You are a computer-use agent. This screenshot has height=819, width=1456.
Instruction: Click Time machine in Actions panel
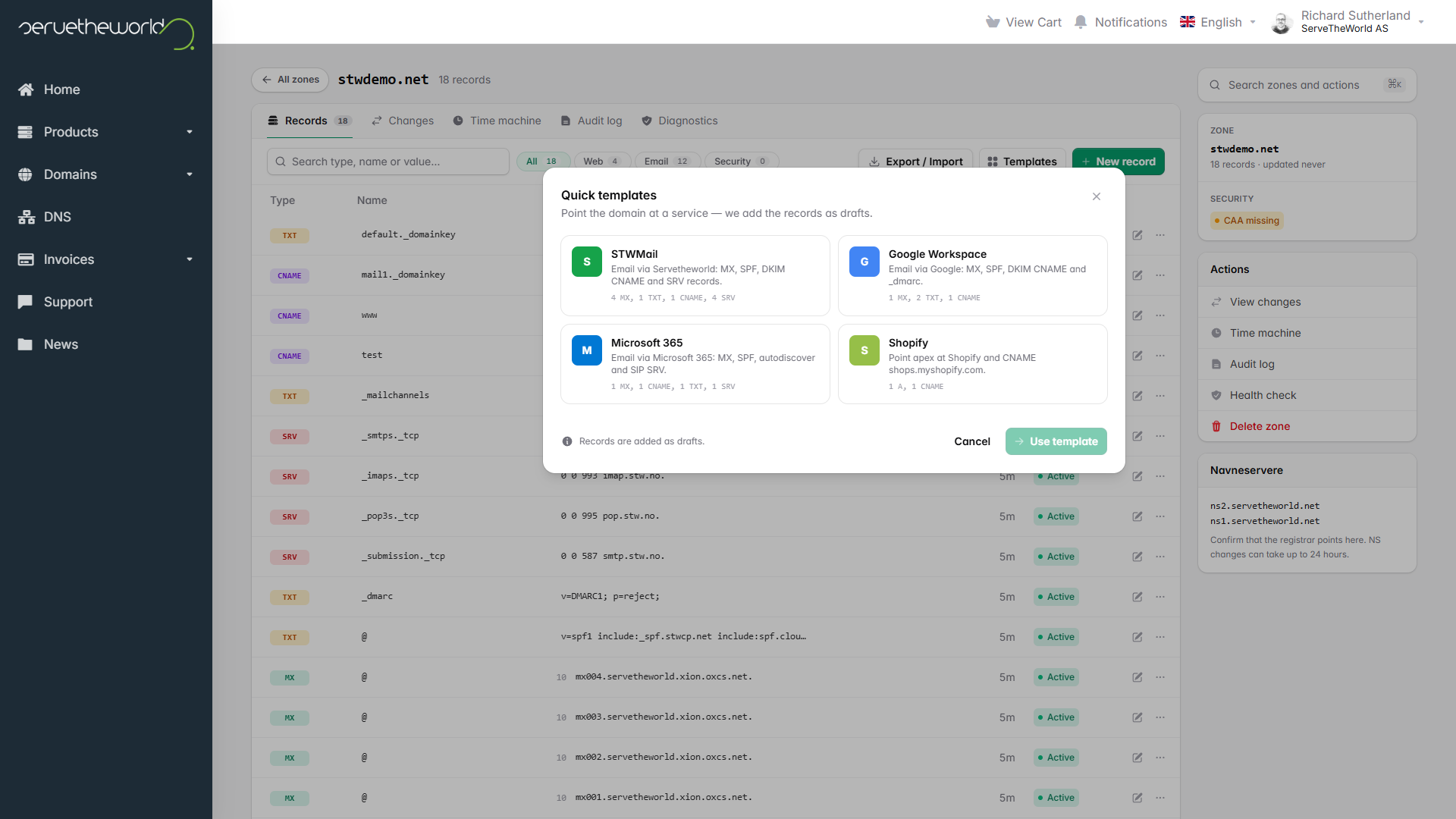point(1307,333)
